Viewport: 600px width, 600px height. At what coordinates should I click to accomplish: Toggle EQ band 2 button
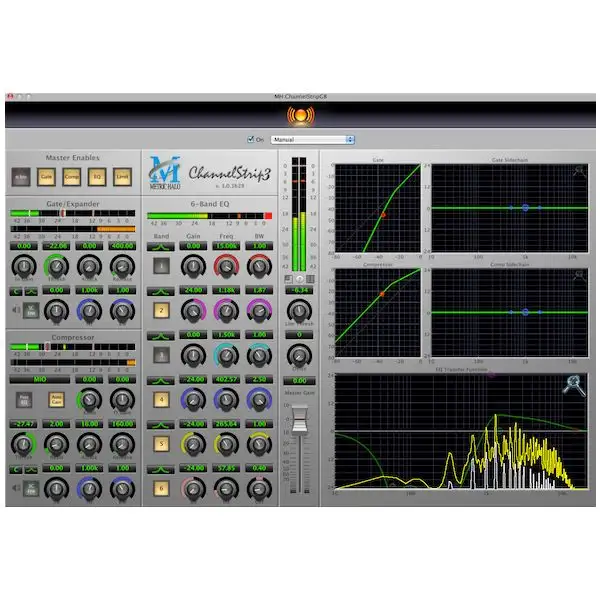(x=161, y=310)
